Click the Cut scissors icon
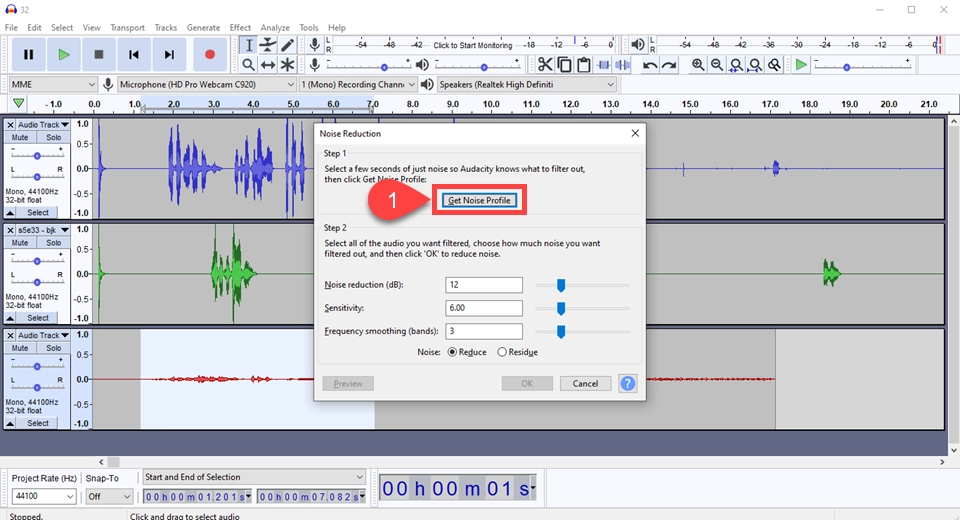 click(x=544, y=65)
